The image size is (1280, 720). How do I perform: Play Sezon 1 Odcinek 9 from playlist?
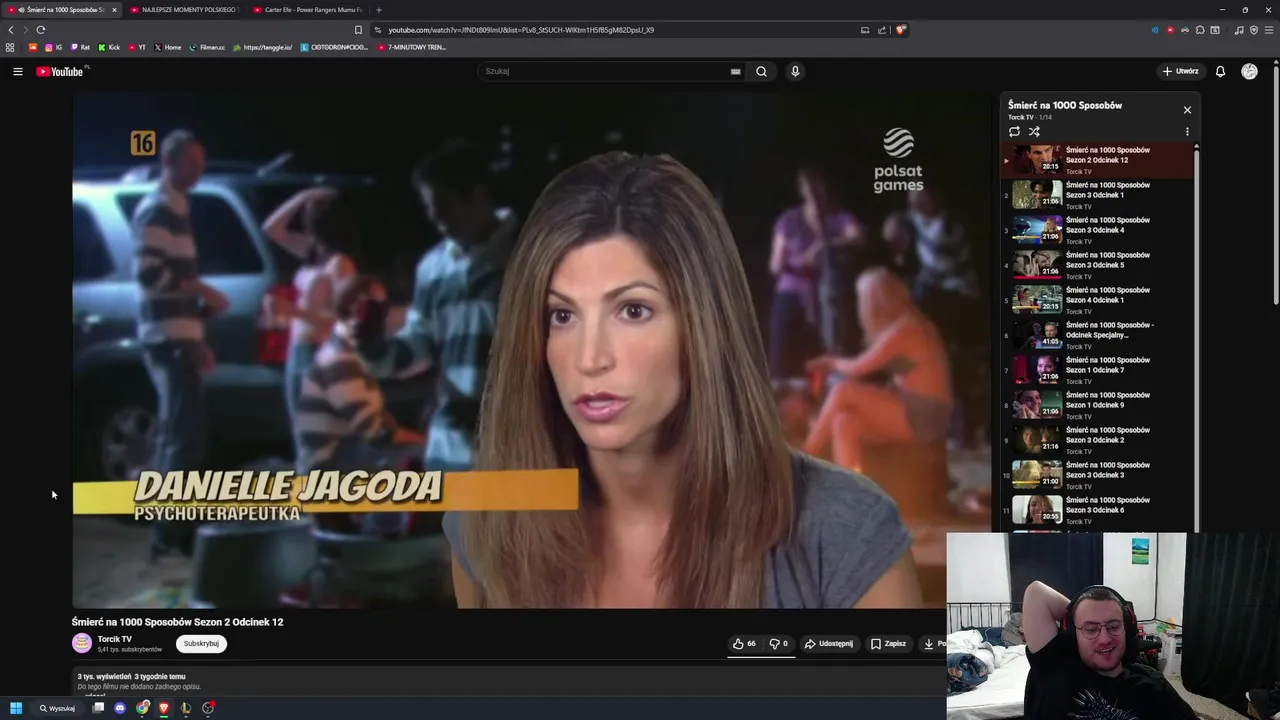(x=1097, y=405)
